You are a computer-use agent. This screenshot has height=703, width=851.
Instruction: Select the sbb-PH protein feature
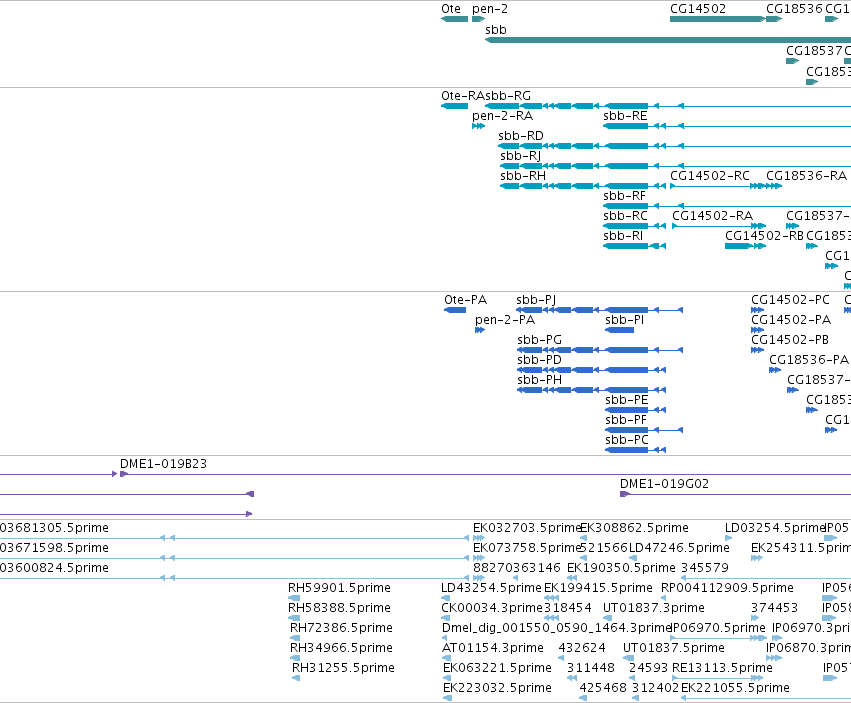(592, 390)
